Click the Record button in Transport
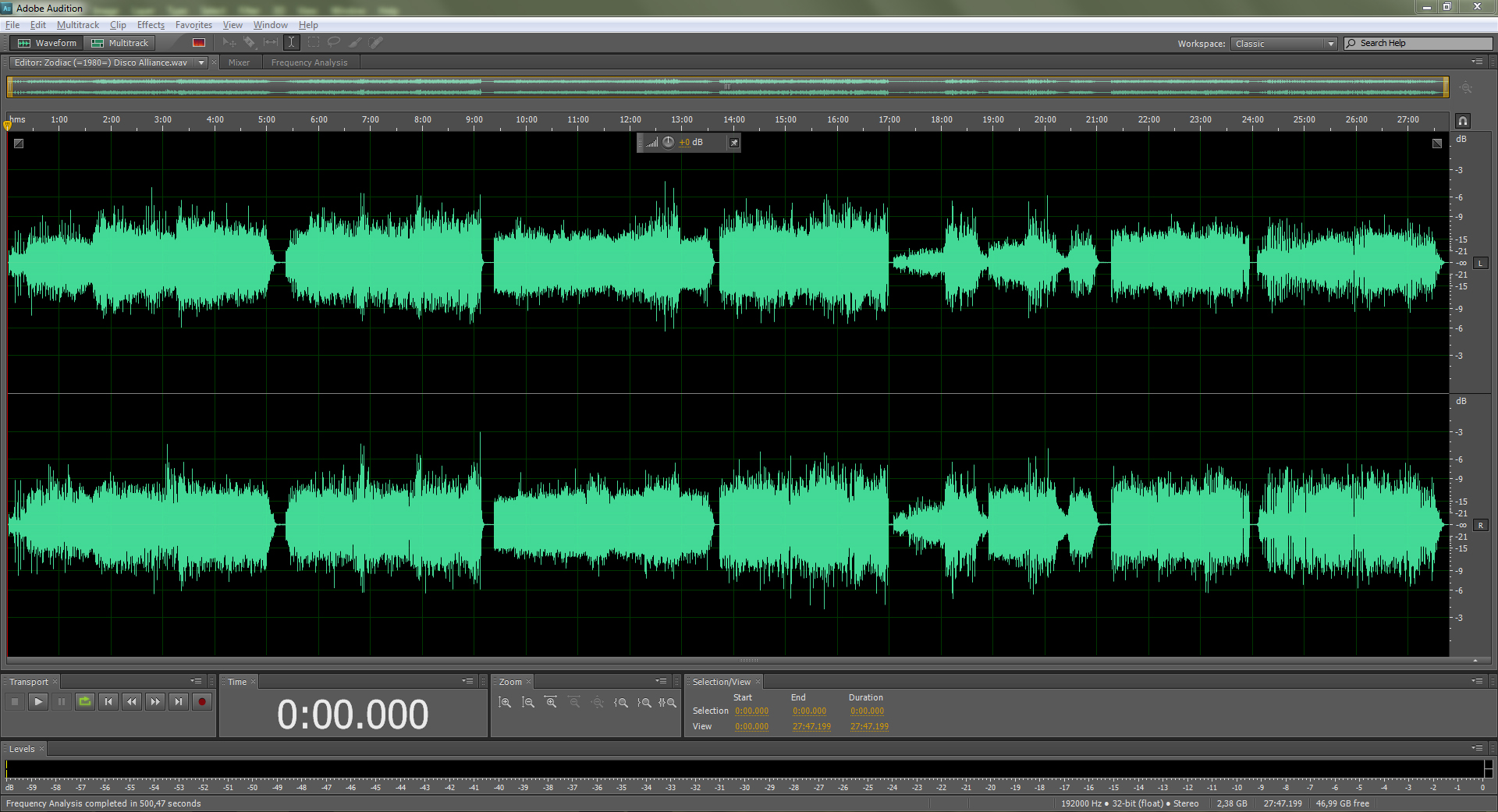The image size is (1498, 812). pos(202,702)
